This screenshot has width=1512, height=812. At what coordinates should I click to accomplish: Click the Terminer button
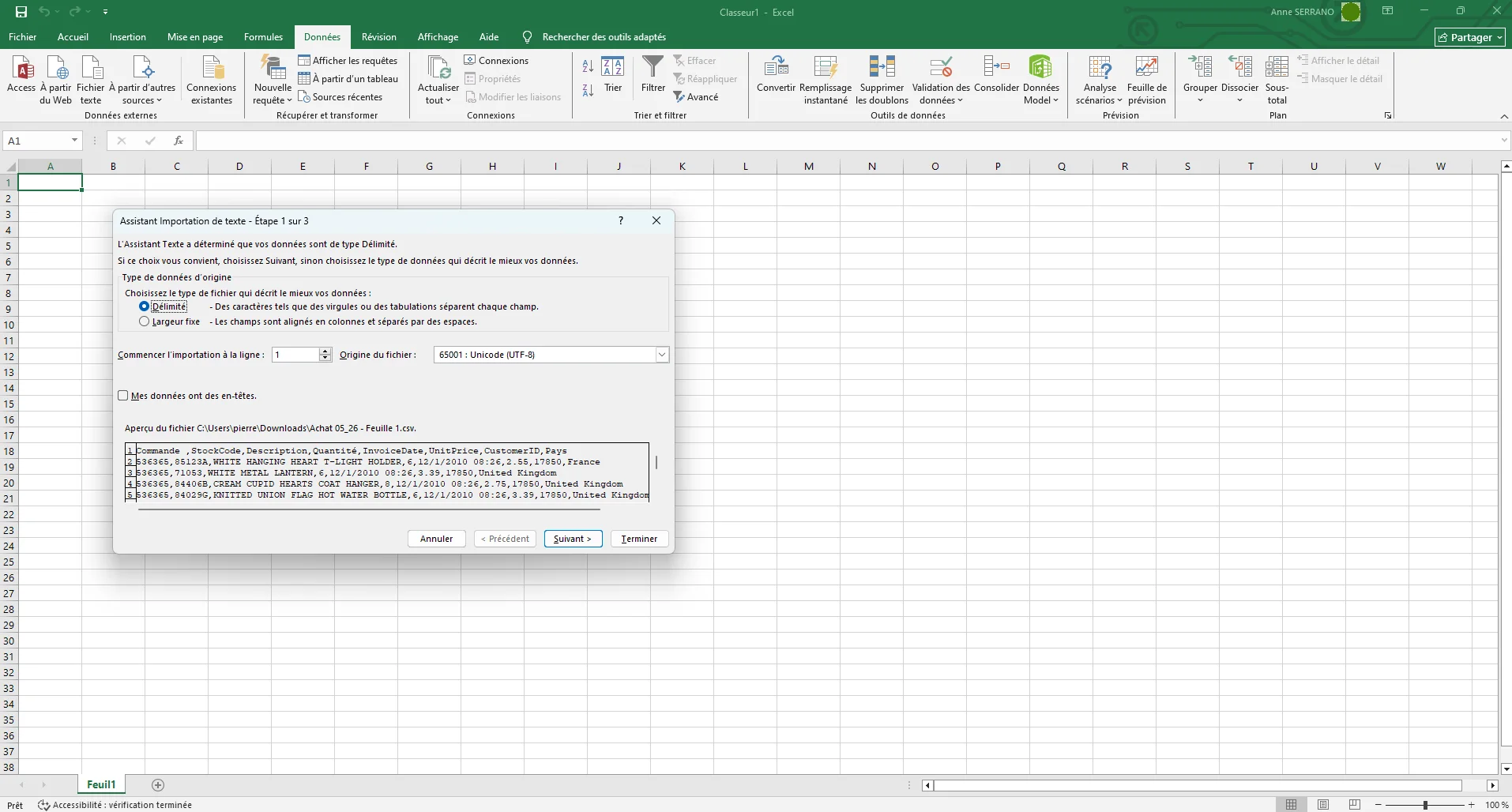[x=640, y=539]
